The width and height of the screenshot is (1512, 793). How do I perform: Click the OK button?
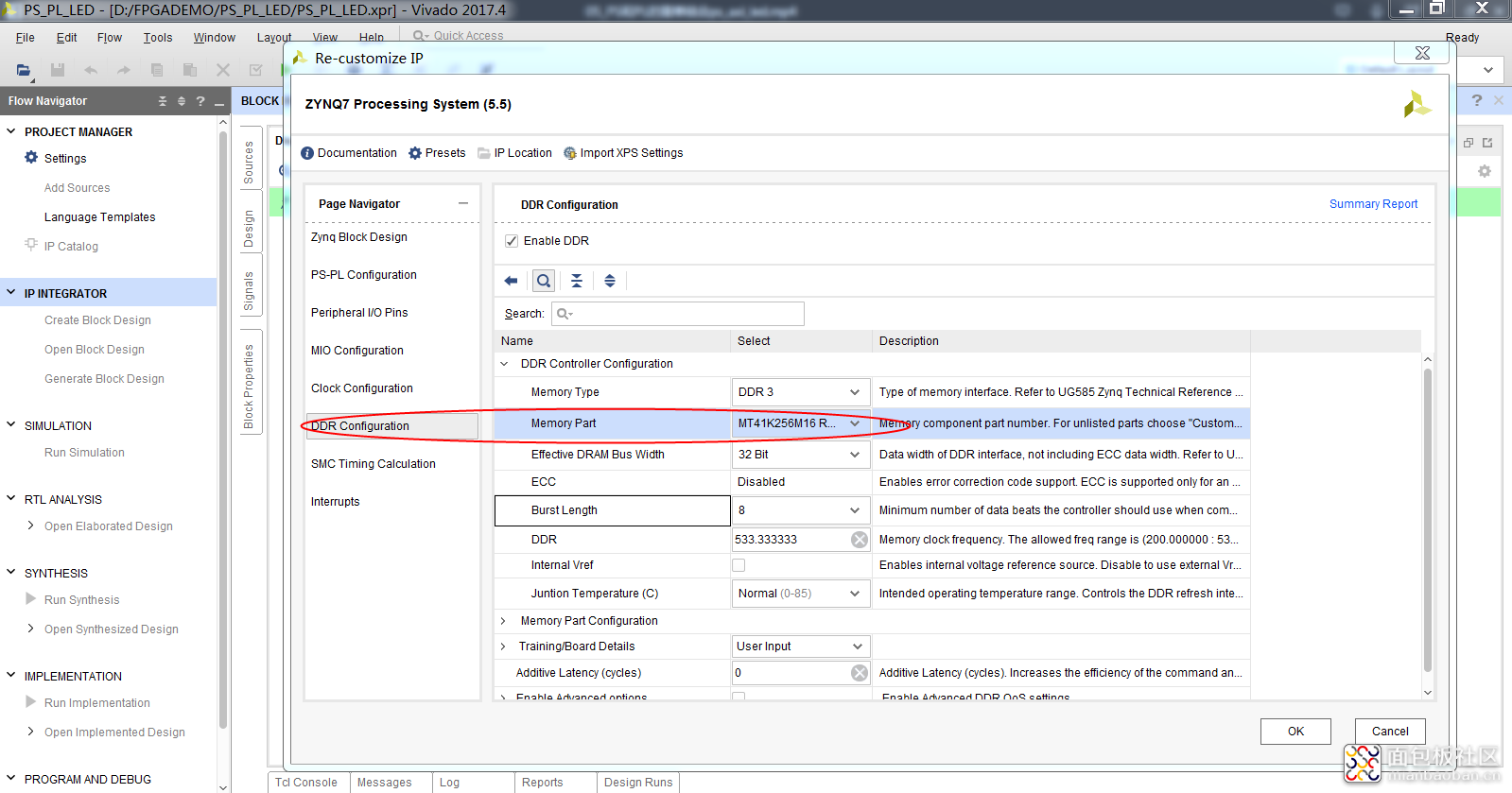click(1295, 732)
